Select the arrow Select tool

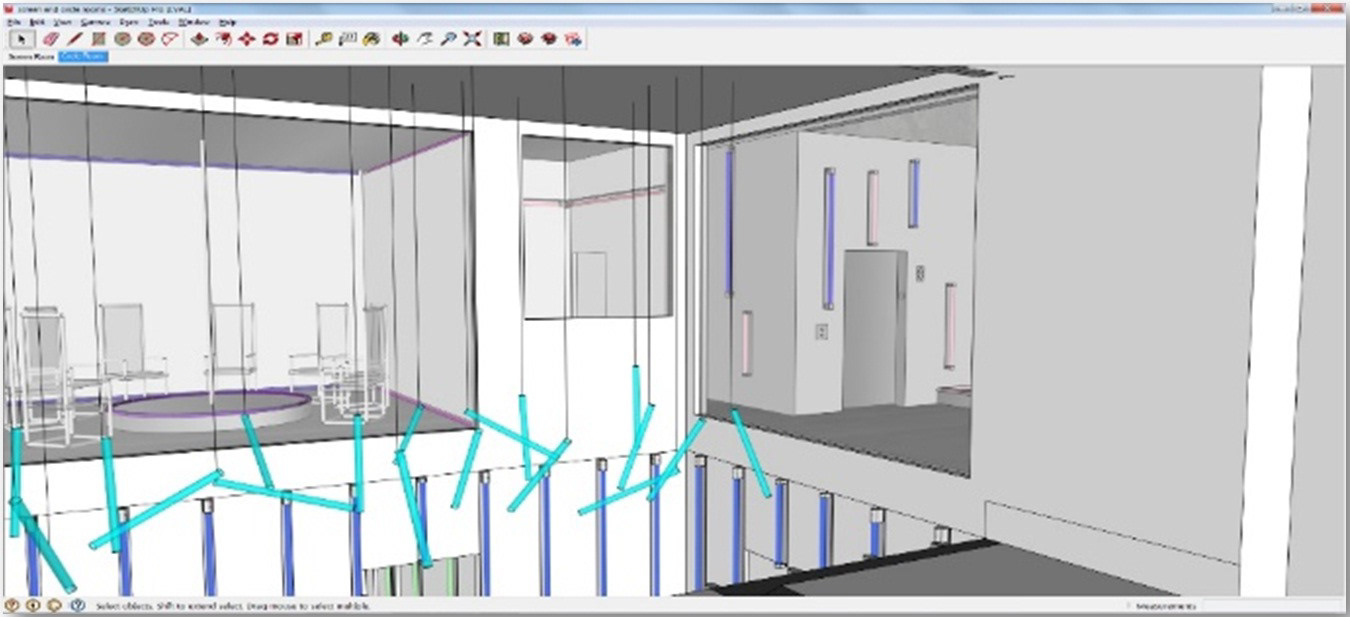point(21,39)
